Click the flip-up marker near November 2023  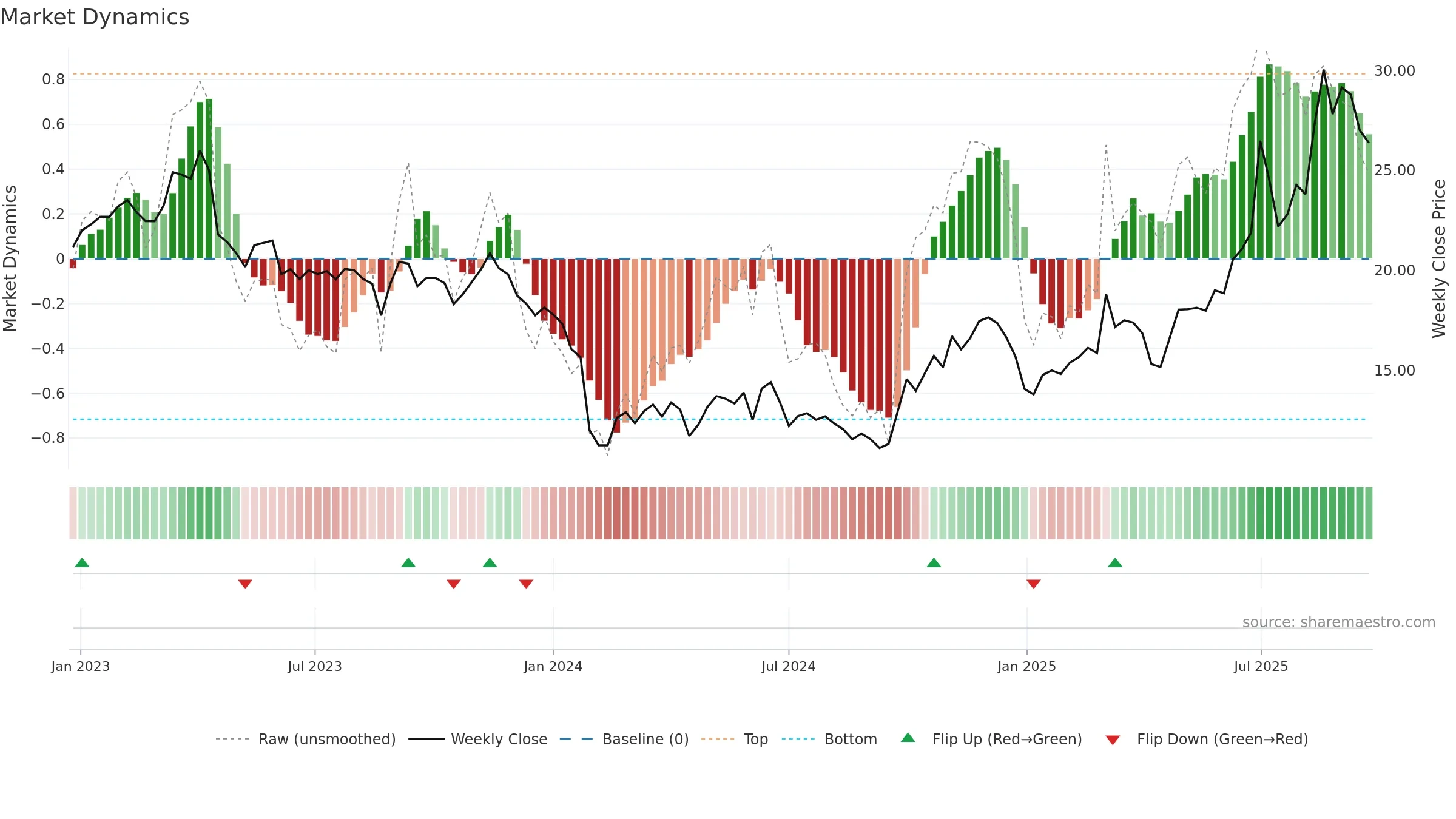click(490, 562)
